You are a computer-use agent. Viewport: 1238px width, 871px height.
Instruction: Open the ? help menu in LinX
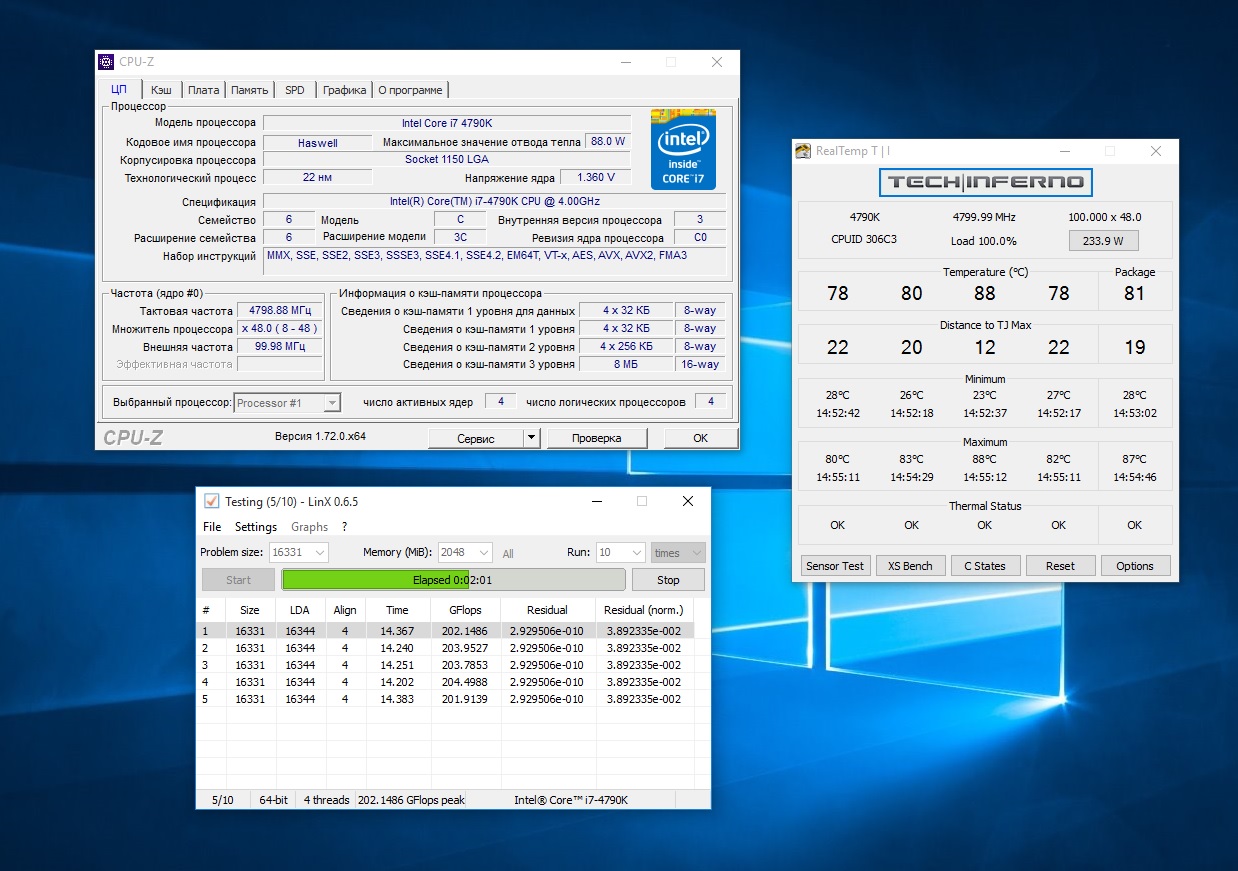[x=344, y=527]
